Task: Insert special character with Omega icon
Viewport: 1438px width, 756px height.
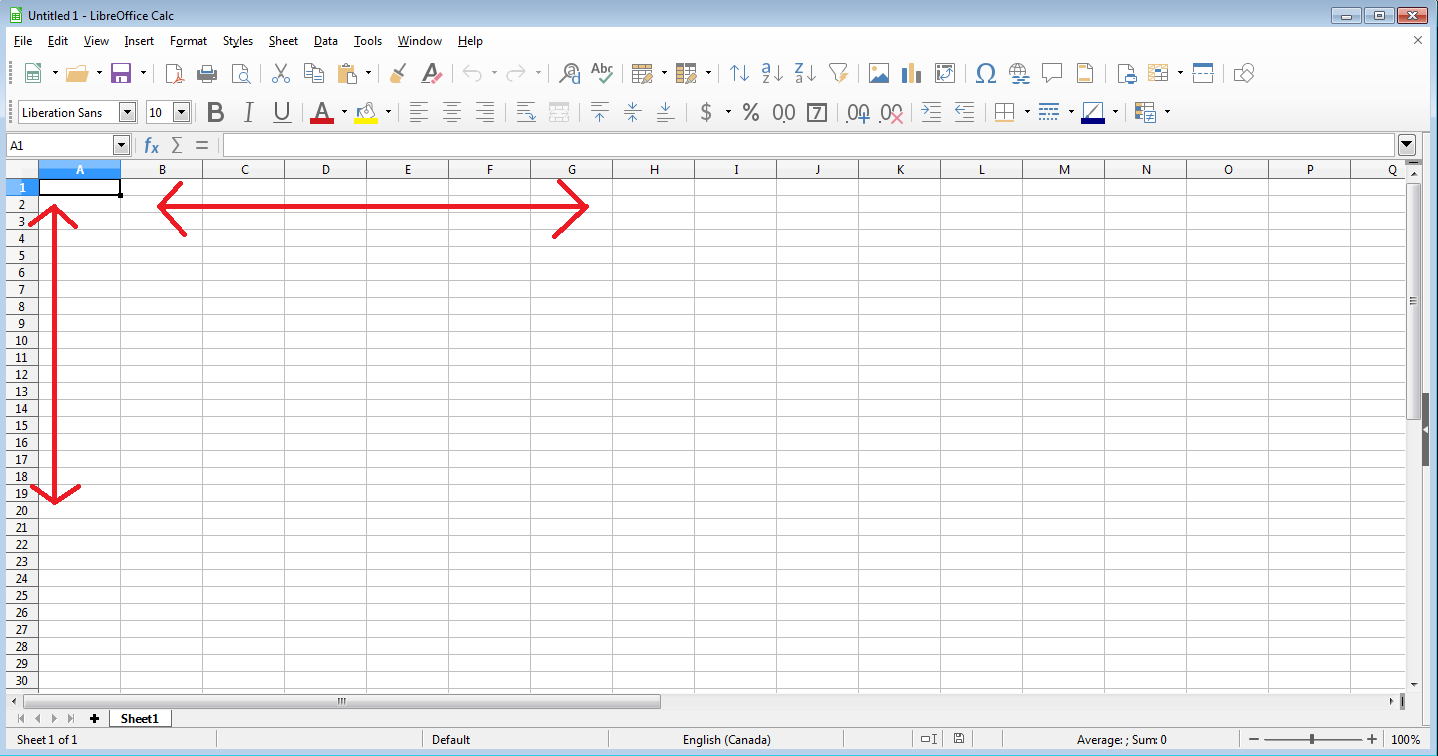Action: pos(985,73)
